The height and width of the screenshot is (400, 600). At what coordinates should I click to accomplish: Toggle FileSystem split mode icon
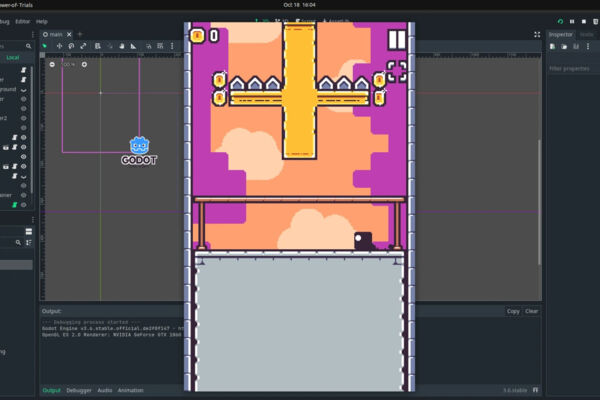(x=29, y=232)
